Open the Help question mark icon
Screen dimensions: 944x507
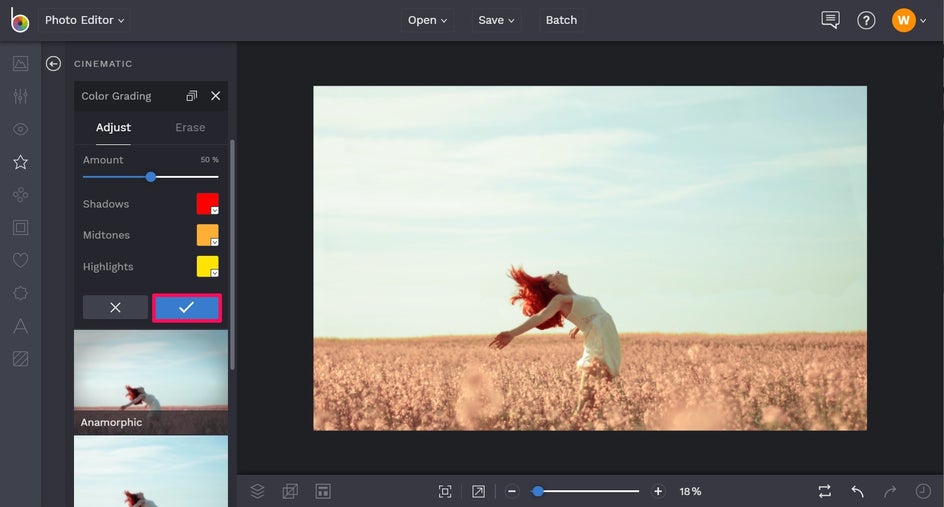[866, 20]
